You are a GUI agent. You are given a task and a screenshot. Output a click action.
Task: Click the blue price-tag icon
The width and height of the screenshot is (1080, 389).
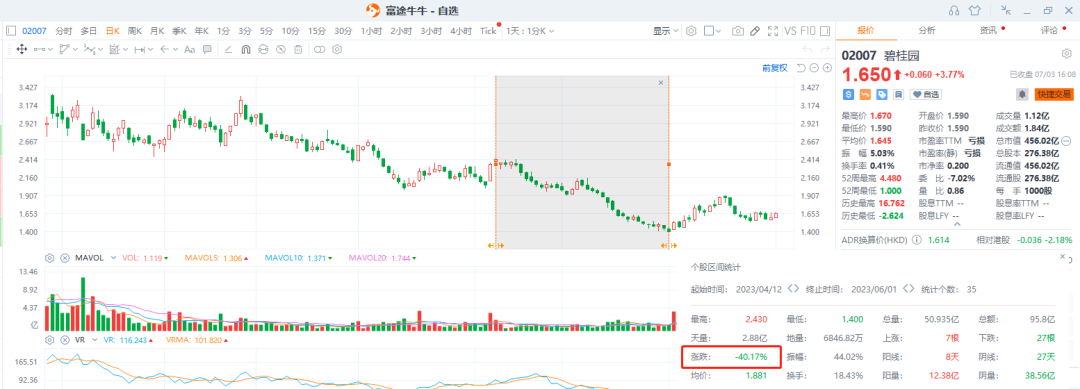882,94
